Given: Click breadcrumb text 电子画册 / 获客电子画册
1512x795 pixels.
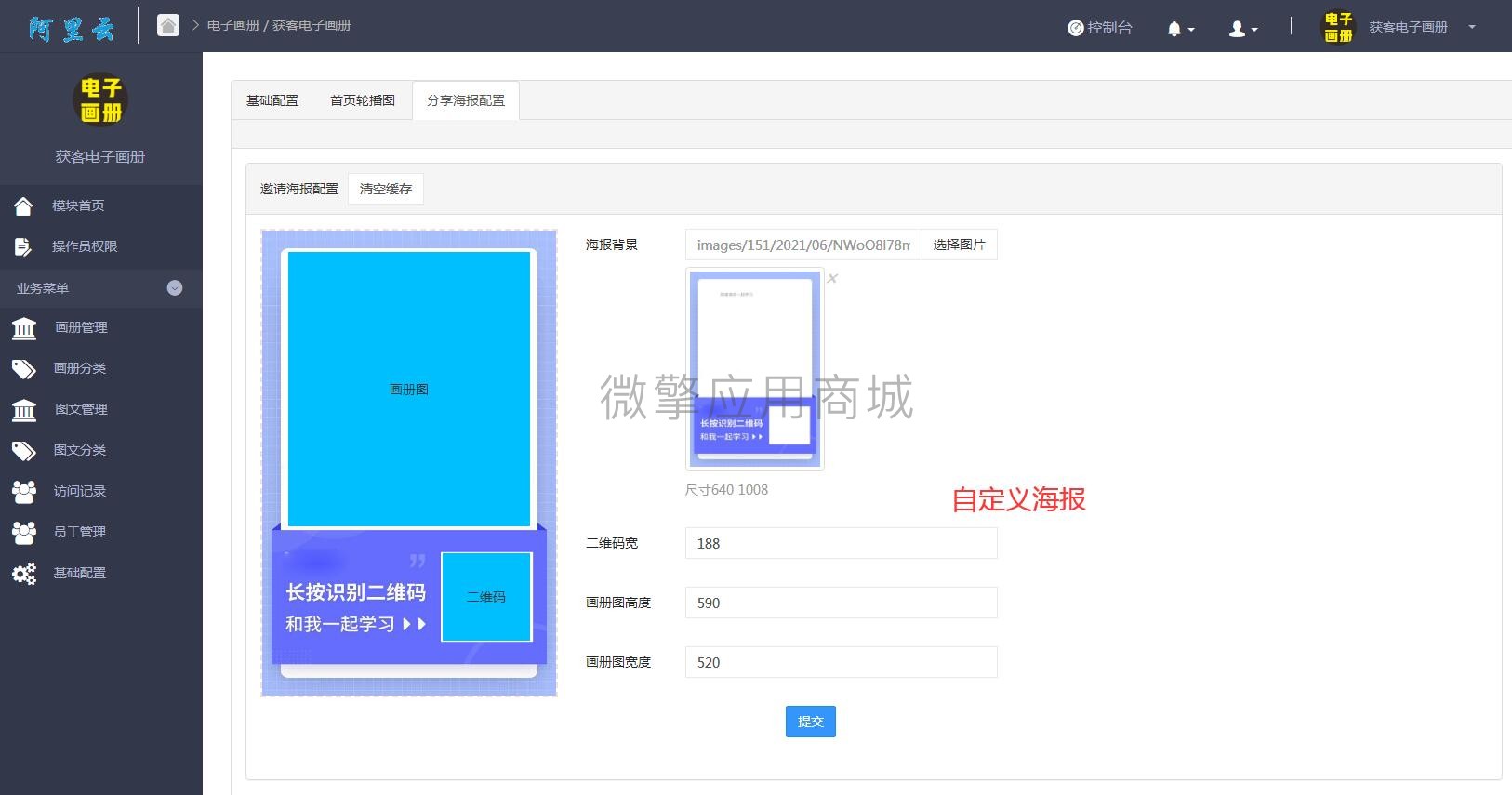Looking at the screenshot, I should click(x=279, y=25).
